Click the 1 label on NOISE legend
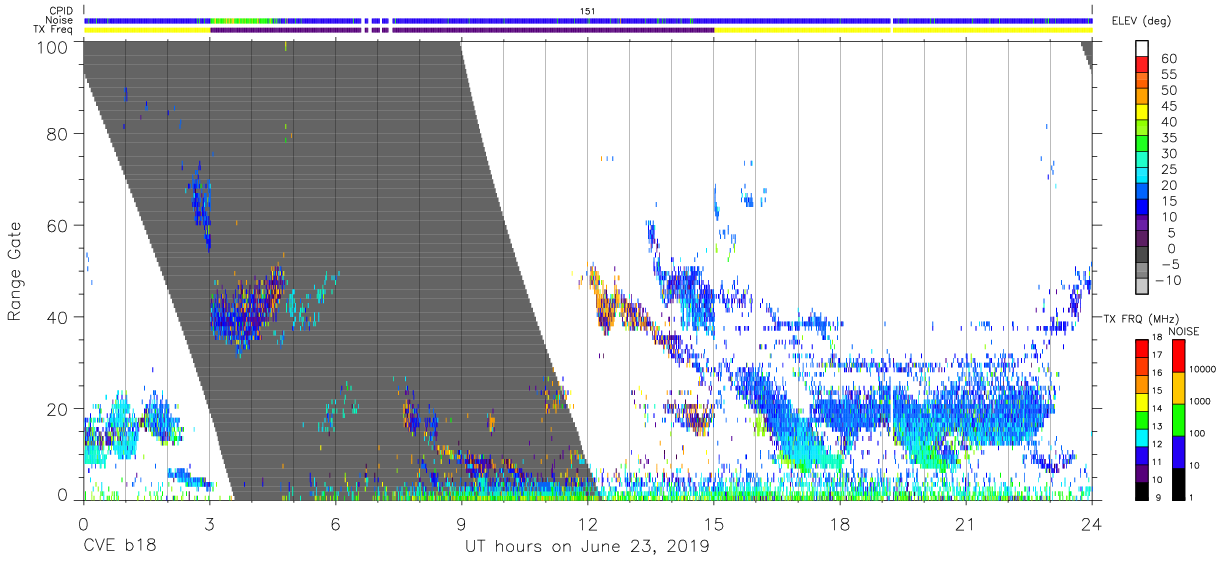This screenshot has height=567, width=1228. coord(1192,497)
